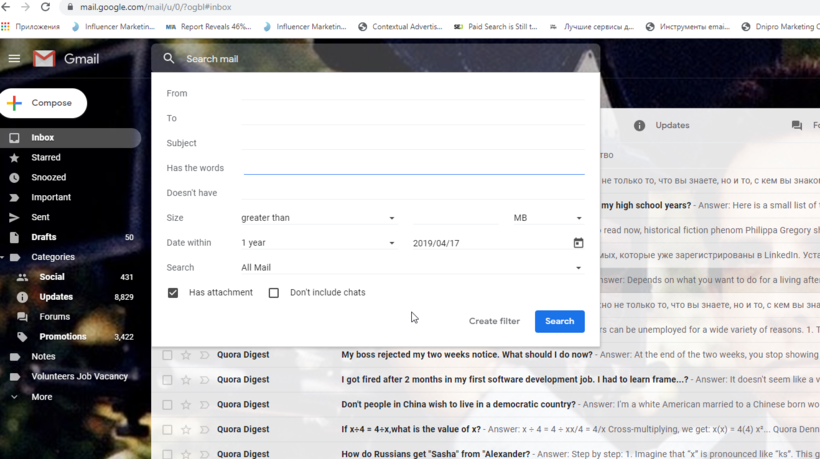Screen dimensions: 820x459
Task: Click the Create filter link
Action: (494, 321)
